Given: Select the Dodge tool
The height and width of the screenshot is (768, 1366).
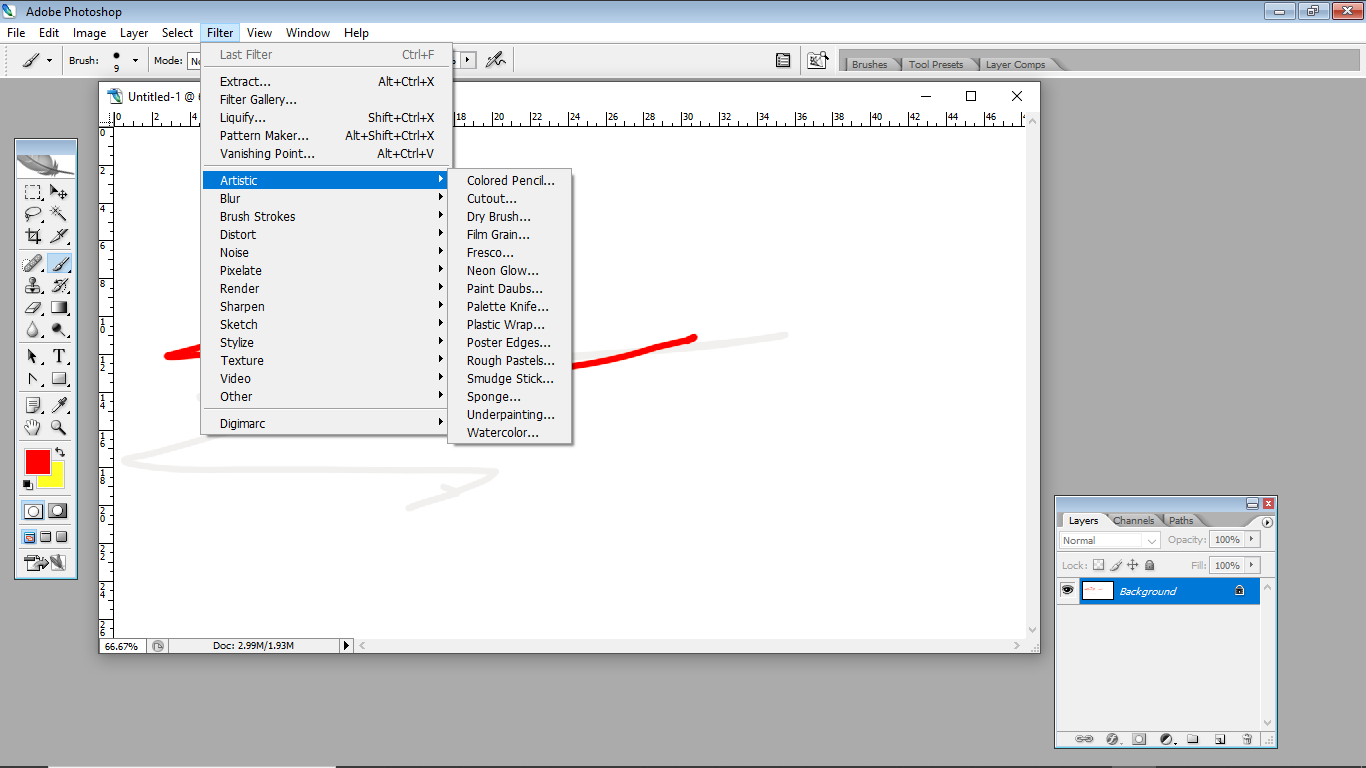Looking at the screenshot, I should (x=59, y=329).
